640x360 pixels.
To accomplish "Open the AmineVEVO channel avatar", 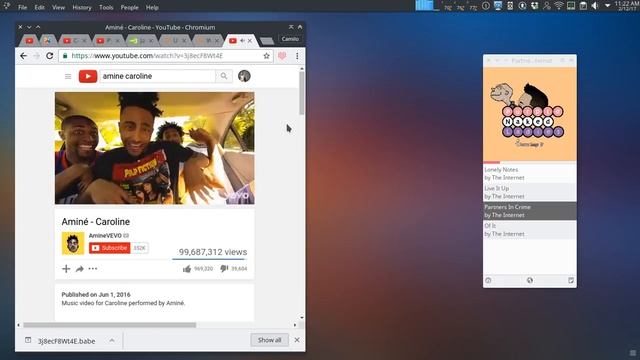I will point(73,243).
